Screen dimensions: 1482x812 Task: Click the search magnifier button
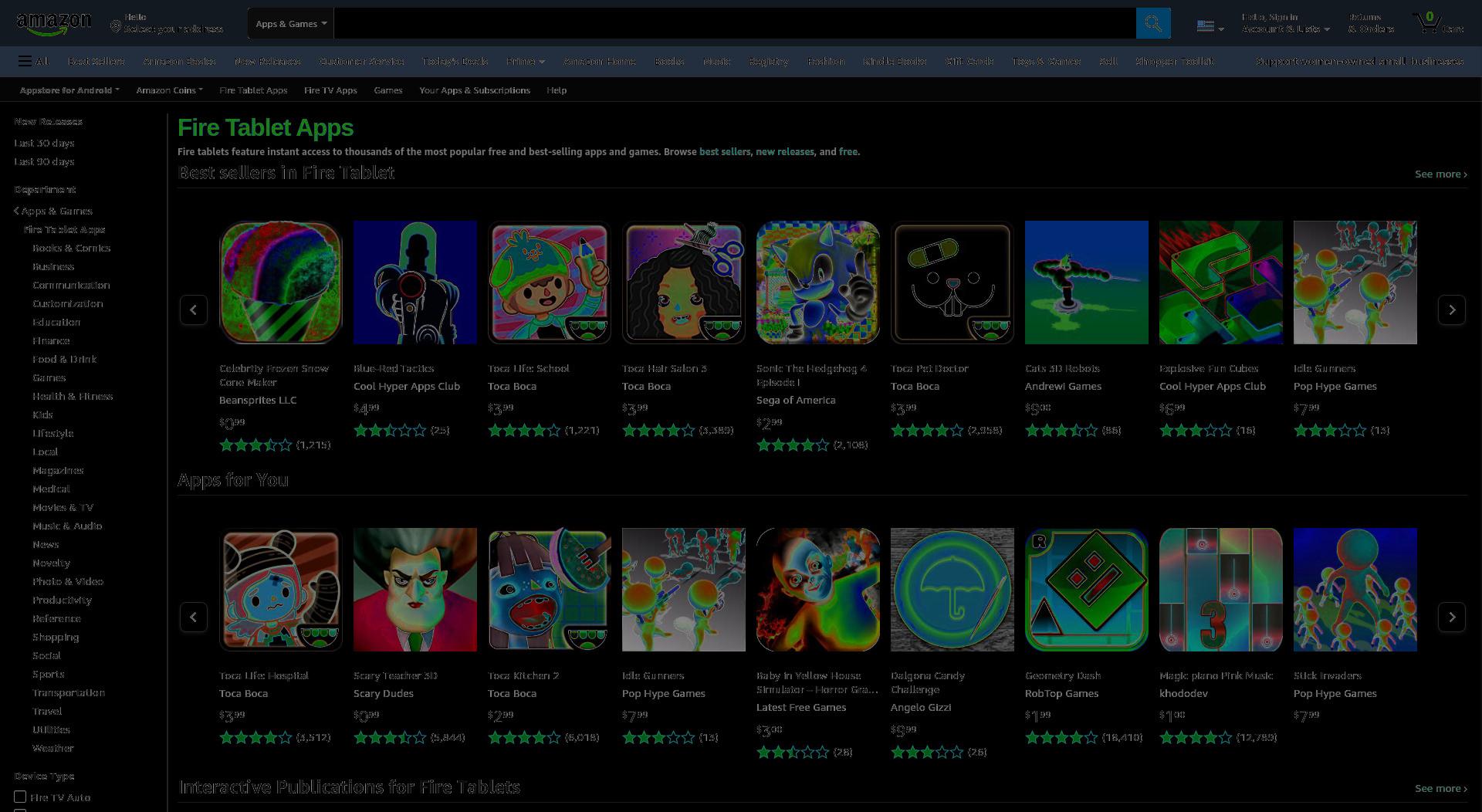[x=1153, y=23]
